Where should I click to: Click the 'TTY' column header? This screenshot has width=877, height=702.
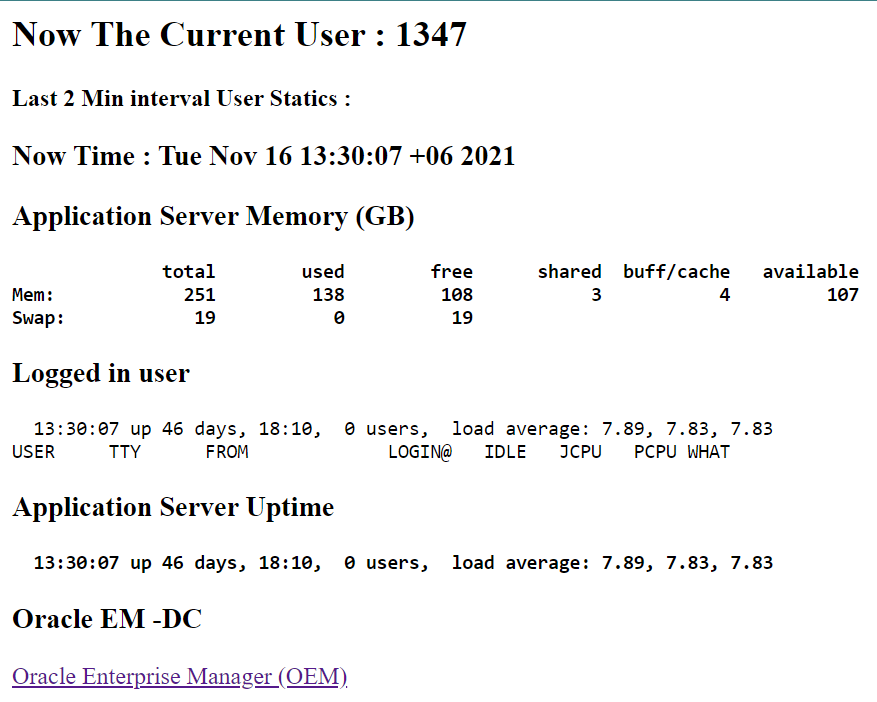pos(125,452)
